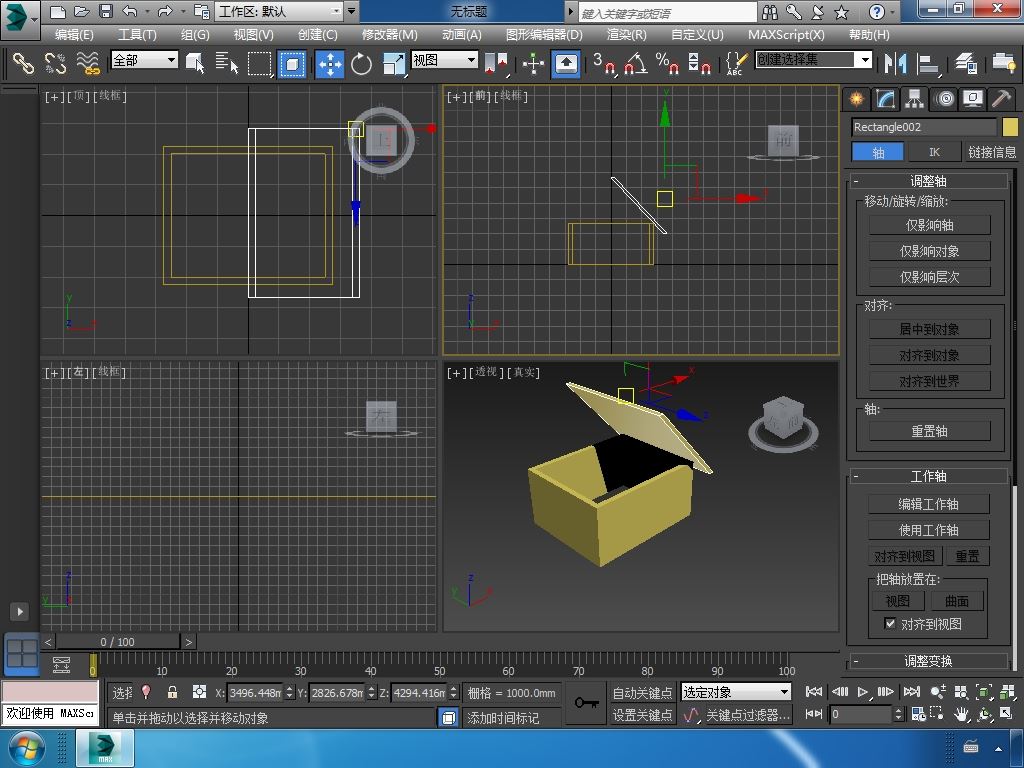Click the Edit Named Selection Sets icon

[x=735, y=63]
